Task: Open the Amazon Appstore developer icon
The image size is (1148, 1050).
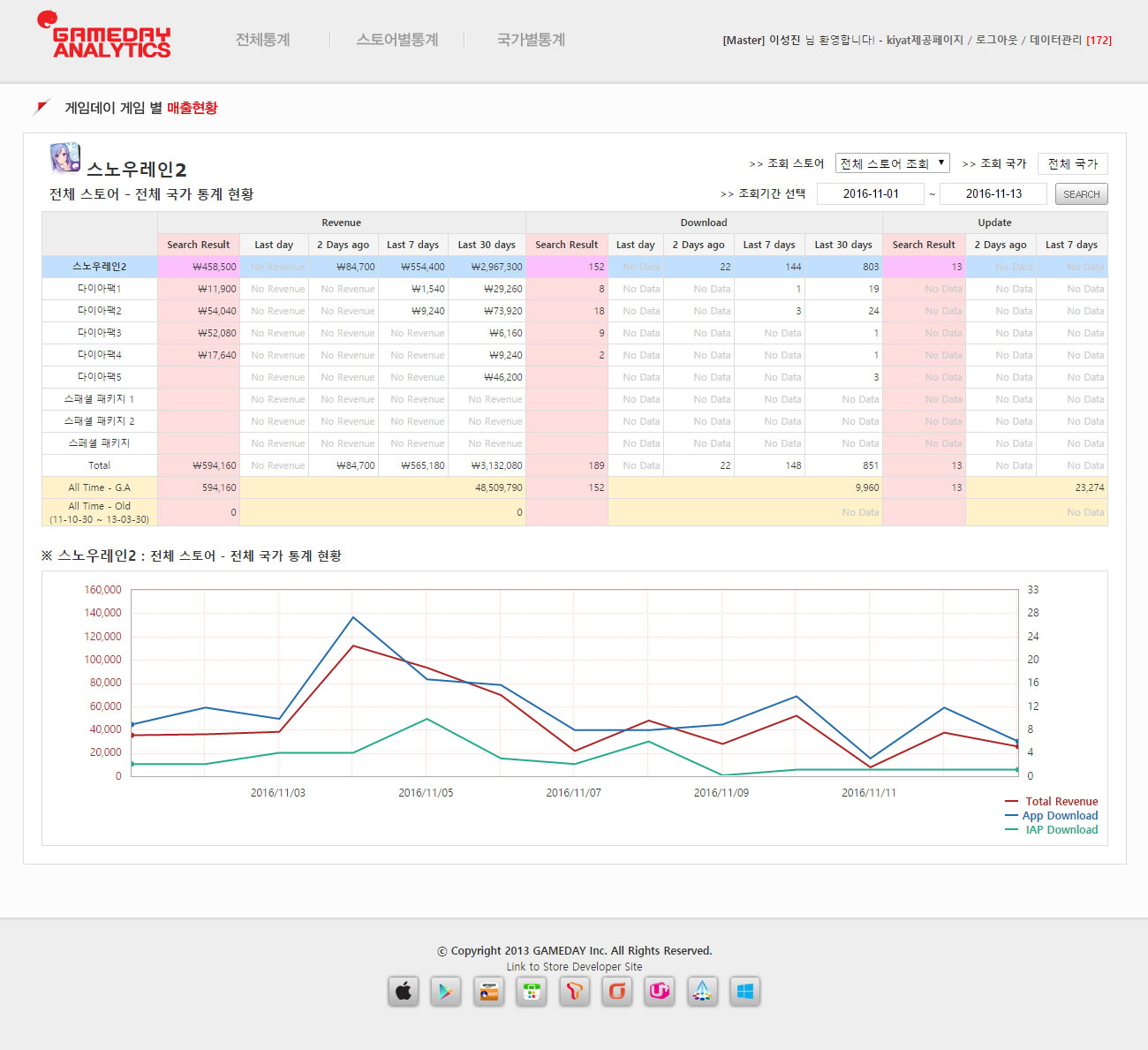Action: coord(489,992)
